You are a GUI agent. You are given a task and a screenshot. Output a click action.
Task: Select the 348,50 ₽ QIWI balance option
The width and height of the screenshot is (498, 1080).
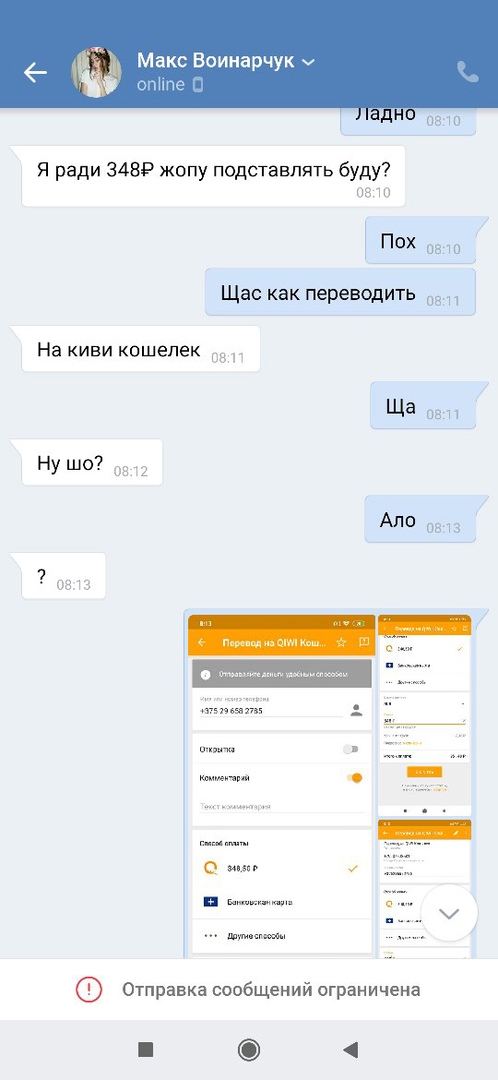point(282,869)
